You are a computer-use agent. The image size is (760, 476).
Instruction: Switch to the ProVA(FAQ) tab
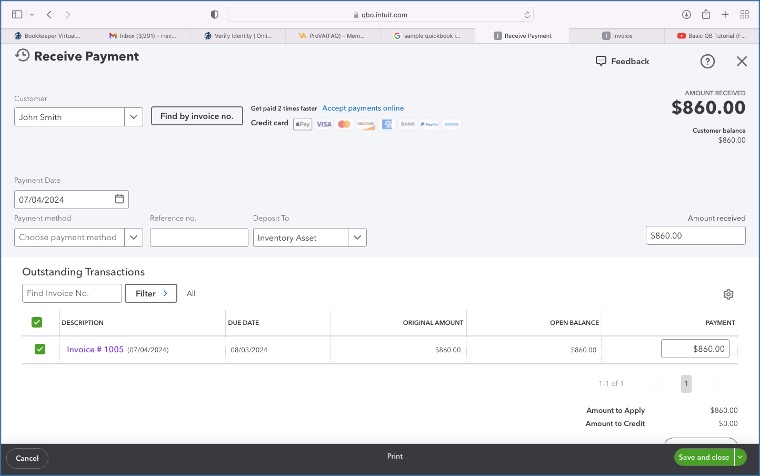pyautogui.click(x=333, y=36)
